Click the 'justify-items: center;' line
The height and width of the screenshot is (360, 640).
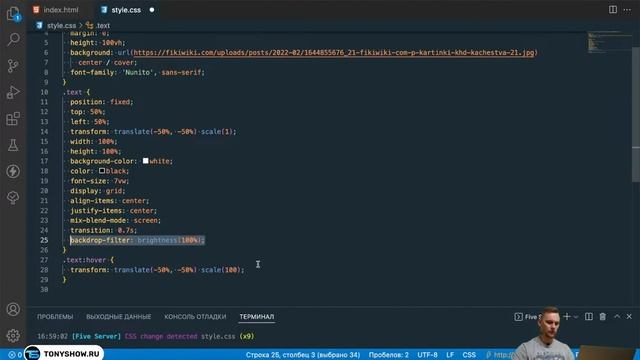[113, 211]
